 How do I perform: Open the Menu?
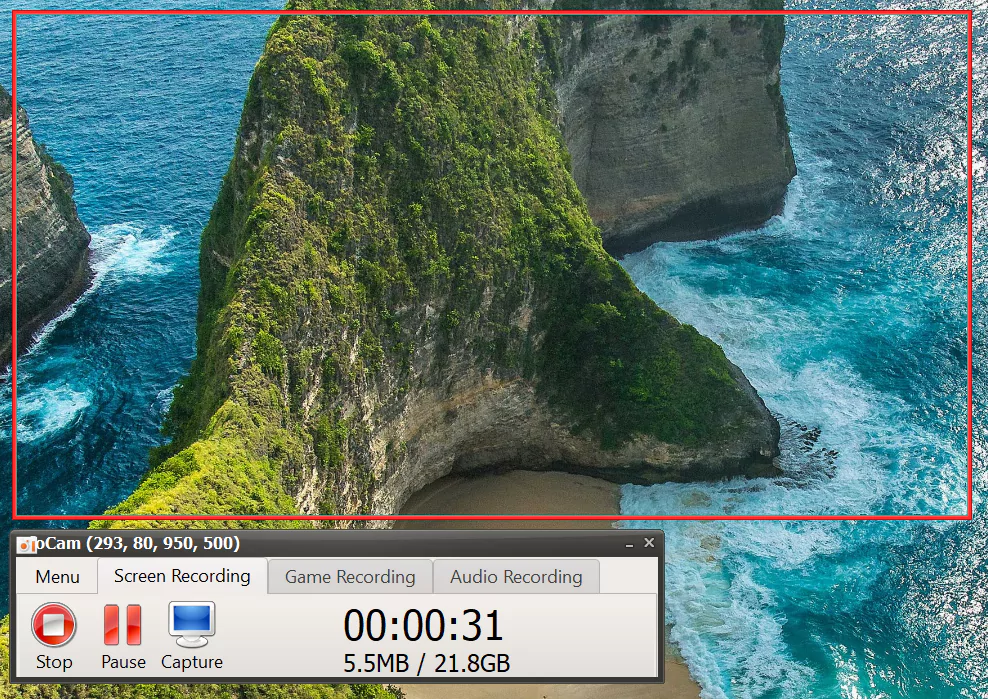pos(56,577)
